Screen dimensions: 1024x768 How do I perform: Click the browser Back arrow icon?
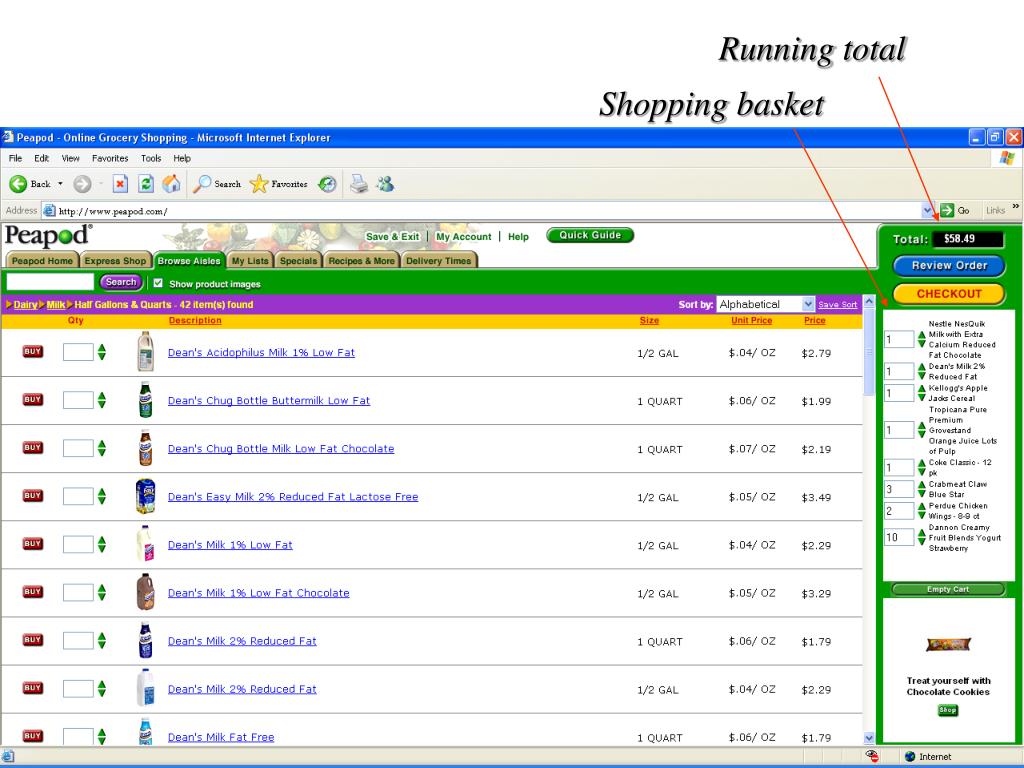click(x=18, y=184)
